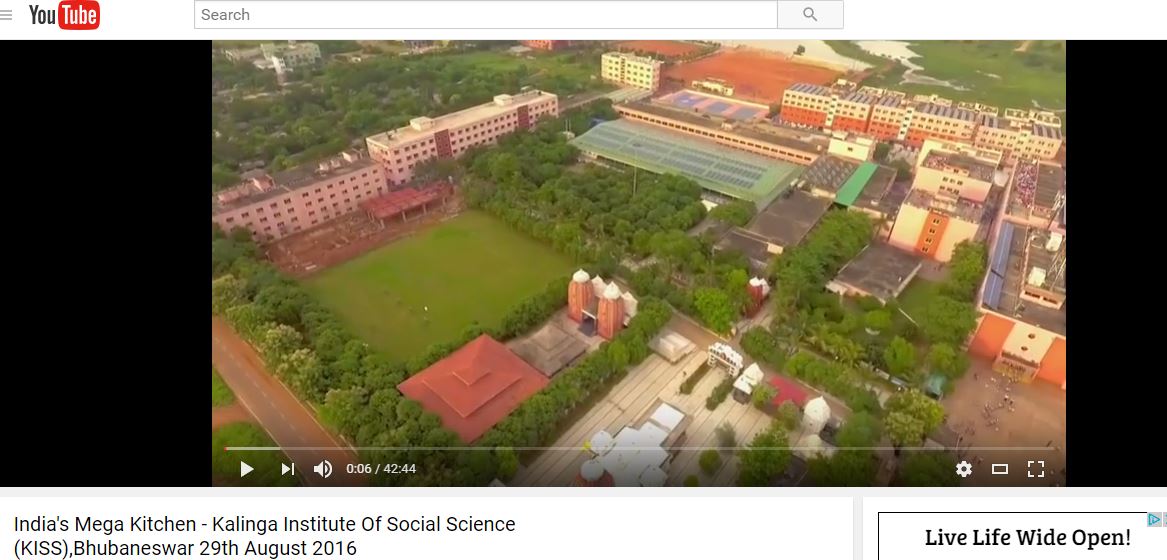Open the player settings gear menu
This screenshot has height=560, width=1167.
coord(964,468)
